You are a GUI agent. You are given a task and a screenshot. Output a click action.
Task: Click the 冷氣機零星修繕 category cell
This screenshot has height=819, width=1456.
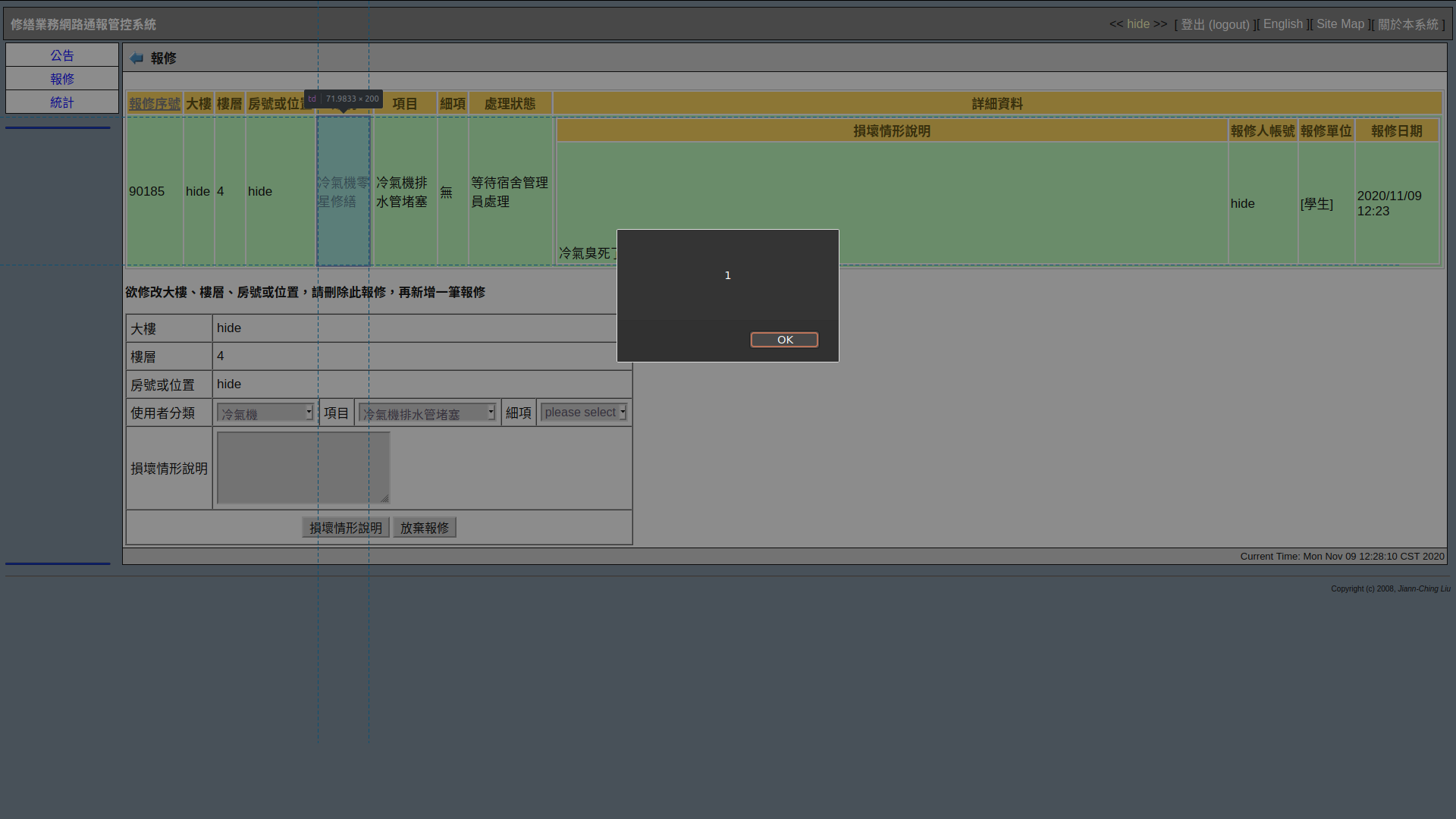[344, 191]
